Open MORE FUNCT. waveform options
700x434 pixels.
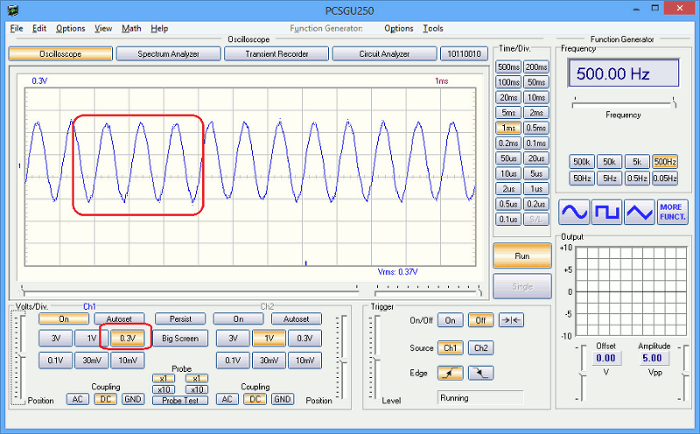[x=673, y=212]
